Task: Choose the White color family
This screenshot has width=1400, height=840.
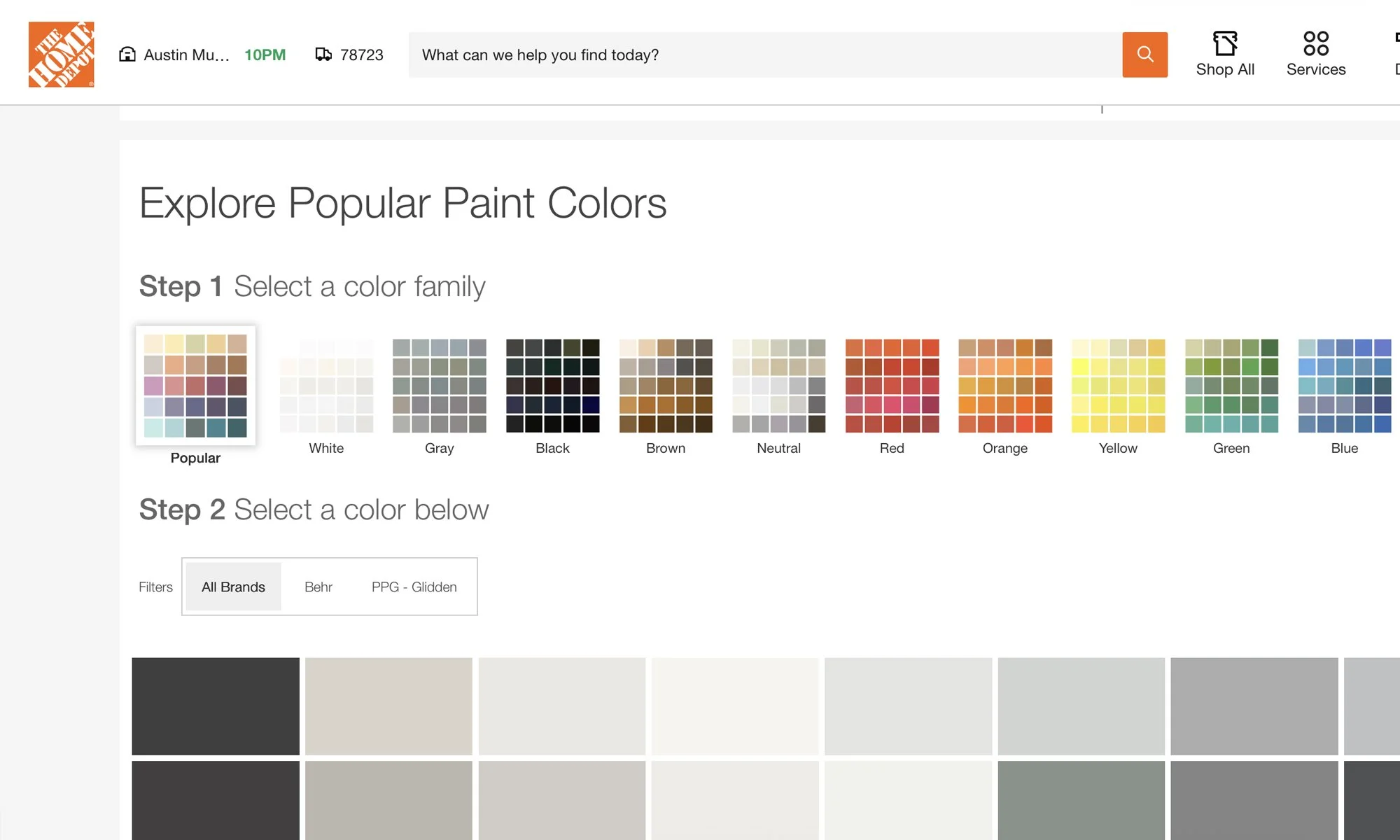Action: 326,386
